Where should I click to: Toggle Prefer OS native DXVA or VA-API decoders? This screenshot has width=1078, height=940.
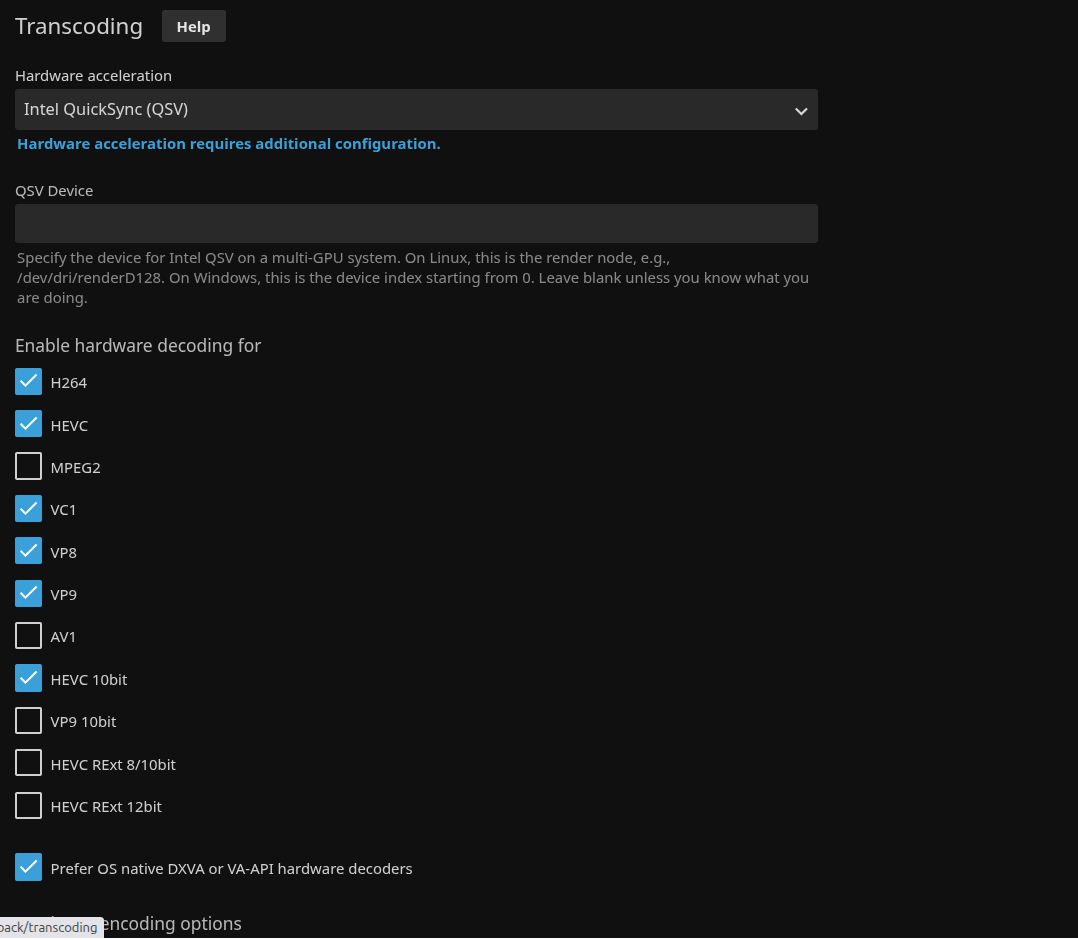(29, 868)
